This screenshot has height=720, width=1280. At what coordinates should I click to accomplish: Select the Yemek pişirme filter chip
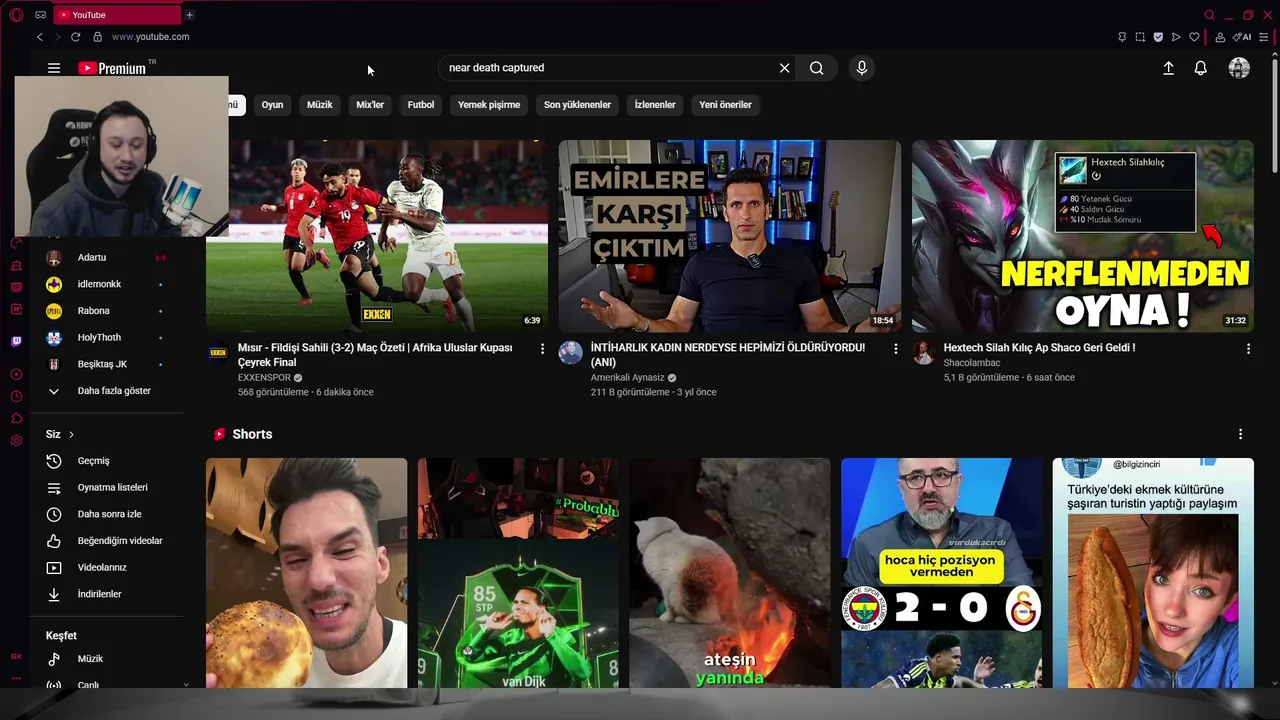489,105
